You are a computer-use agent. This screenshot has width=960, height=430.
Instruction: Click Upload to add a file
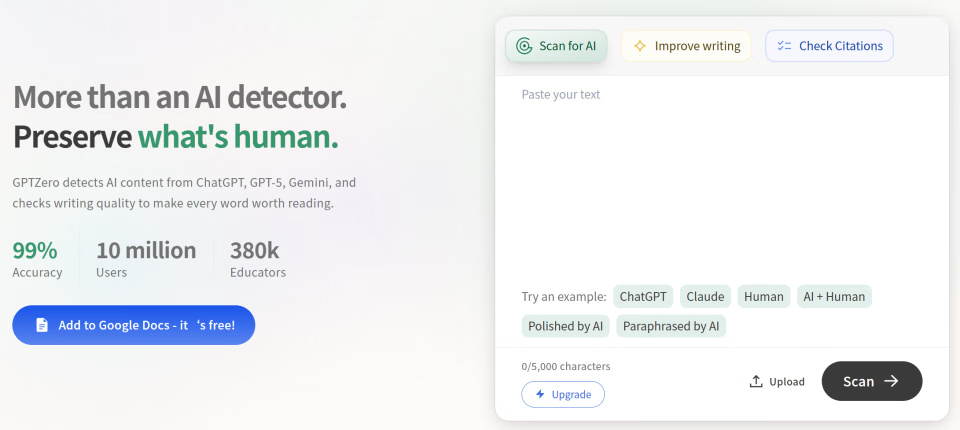(x=777, y=381)
